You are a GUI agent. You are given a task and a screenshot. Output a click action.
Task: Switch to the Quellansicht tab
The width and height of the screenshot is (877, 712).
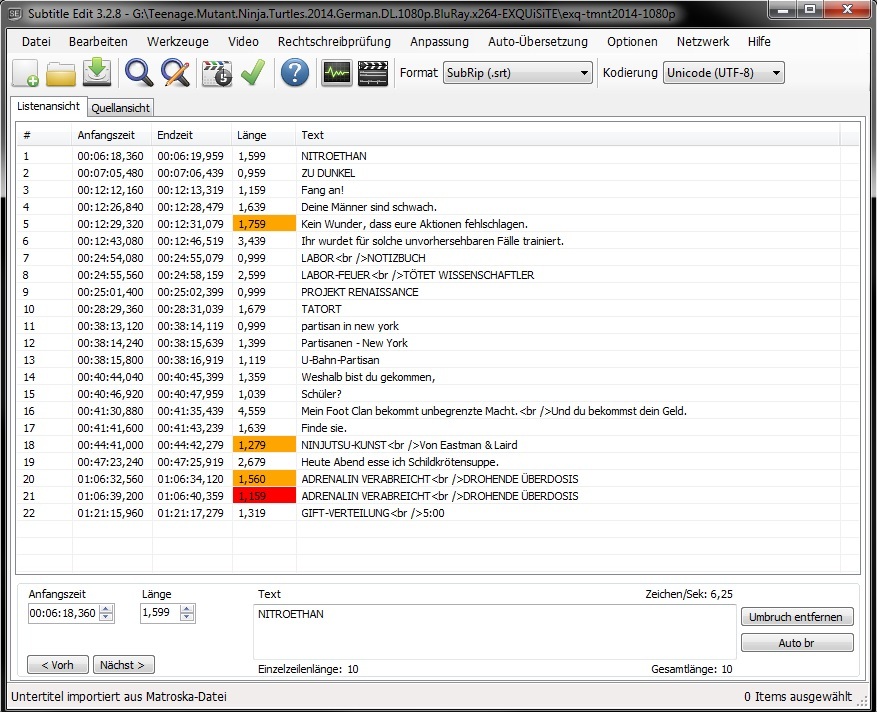(120, 108)
